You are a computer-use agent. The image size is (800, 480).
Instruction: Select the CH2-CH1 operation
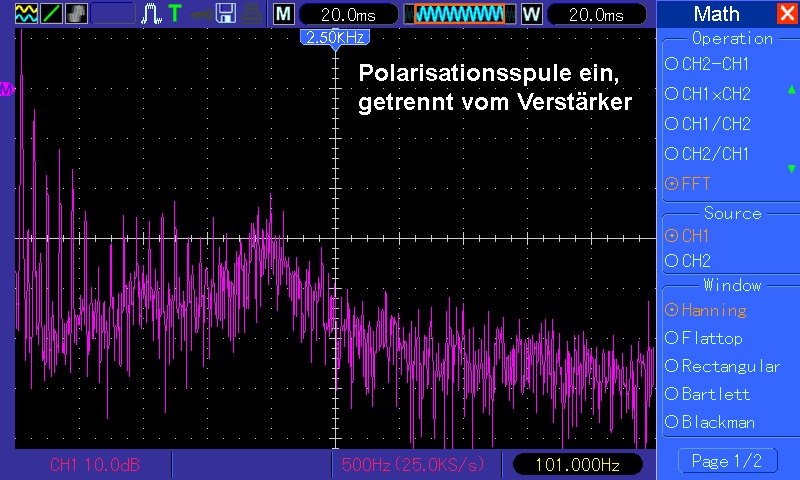point(707,64)
